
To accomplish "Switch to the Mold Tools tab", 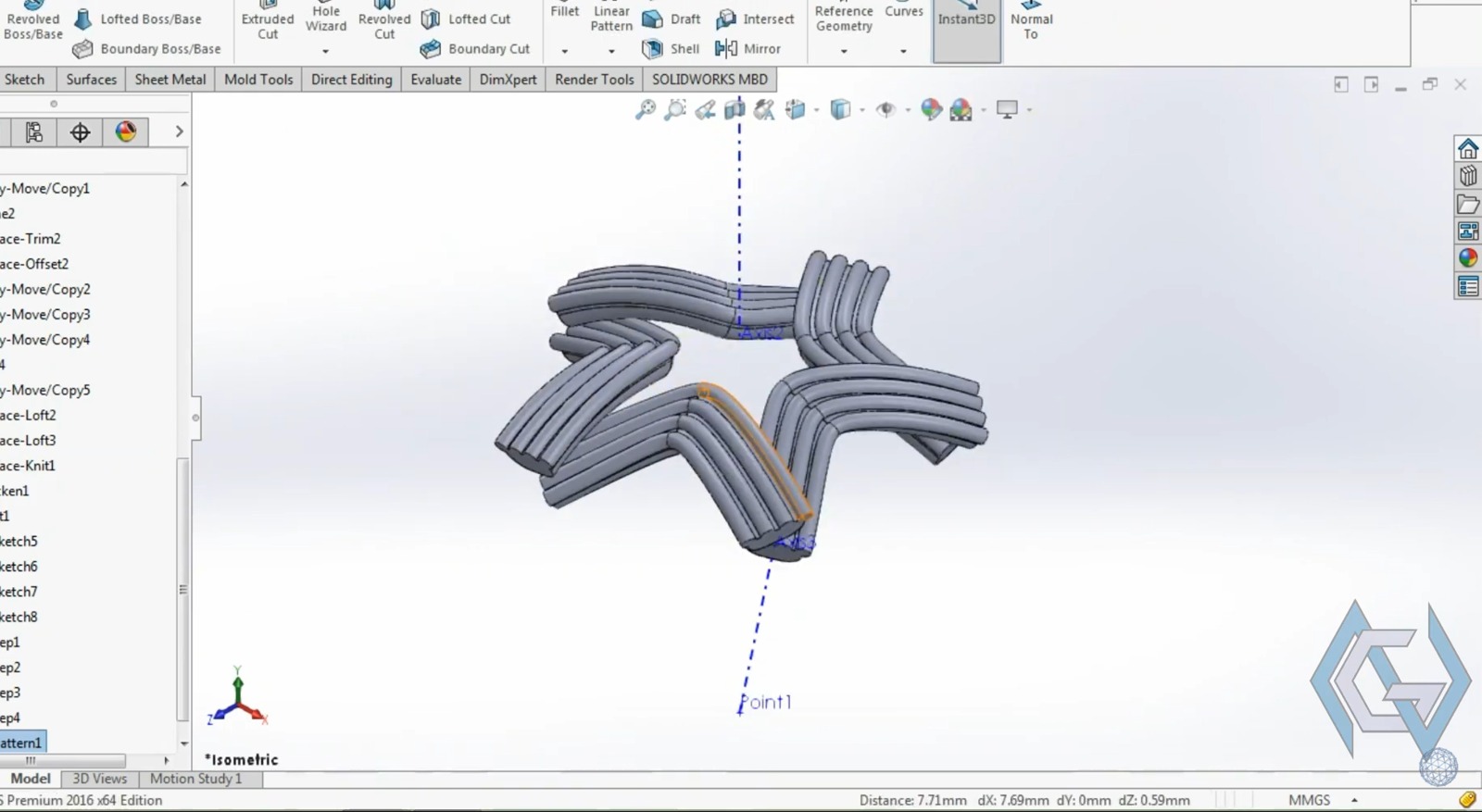I will 258,80.
